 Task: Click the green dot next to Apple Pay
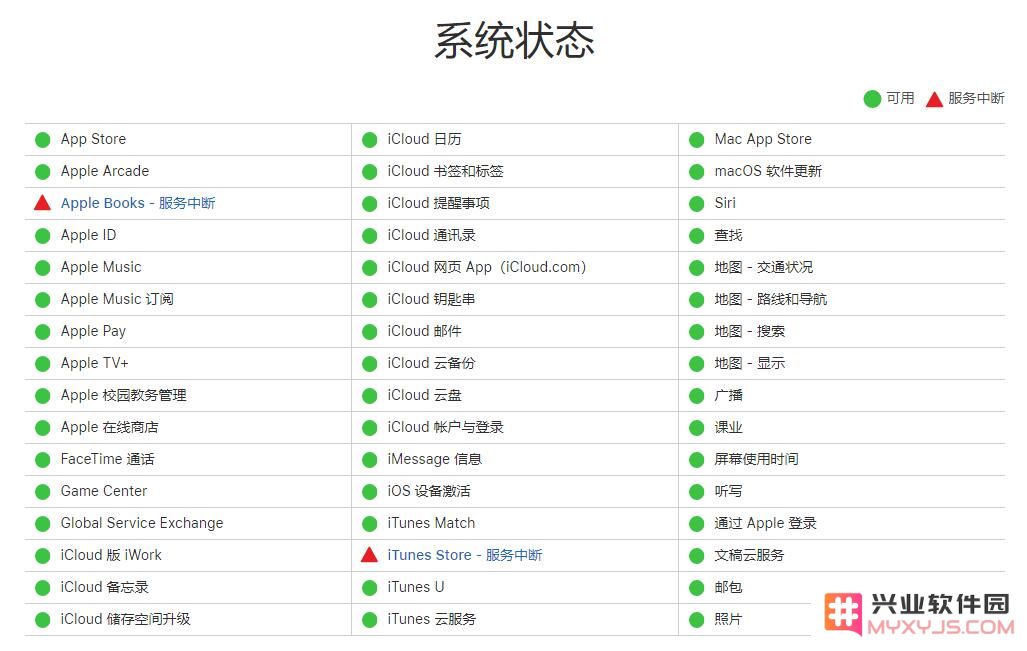[43, 331]
